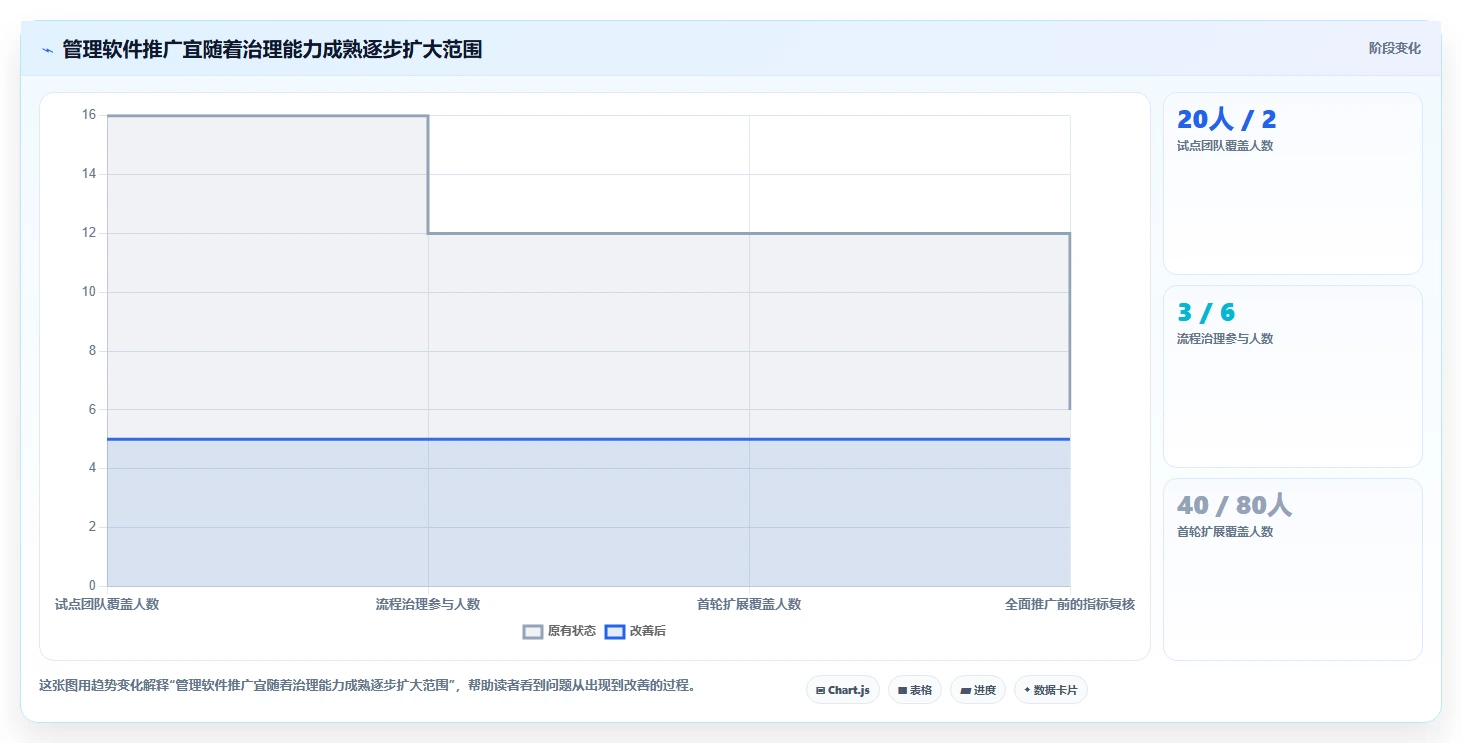Viewport: 1462px width, 743px height.
Task: Click 流程治理参与人数 label in the data card
Action: (1225, 339)
